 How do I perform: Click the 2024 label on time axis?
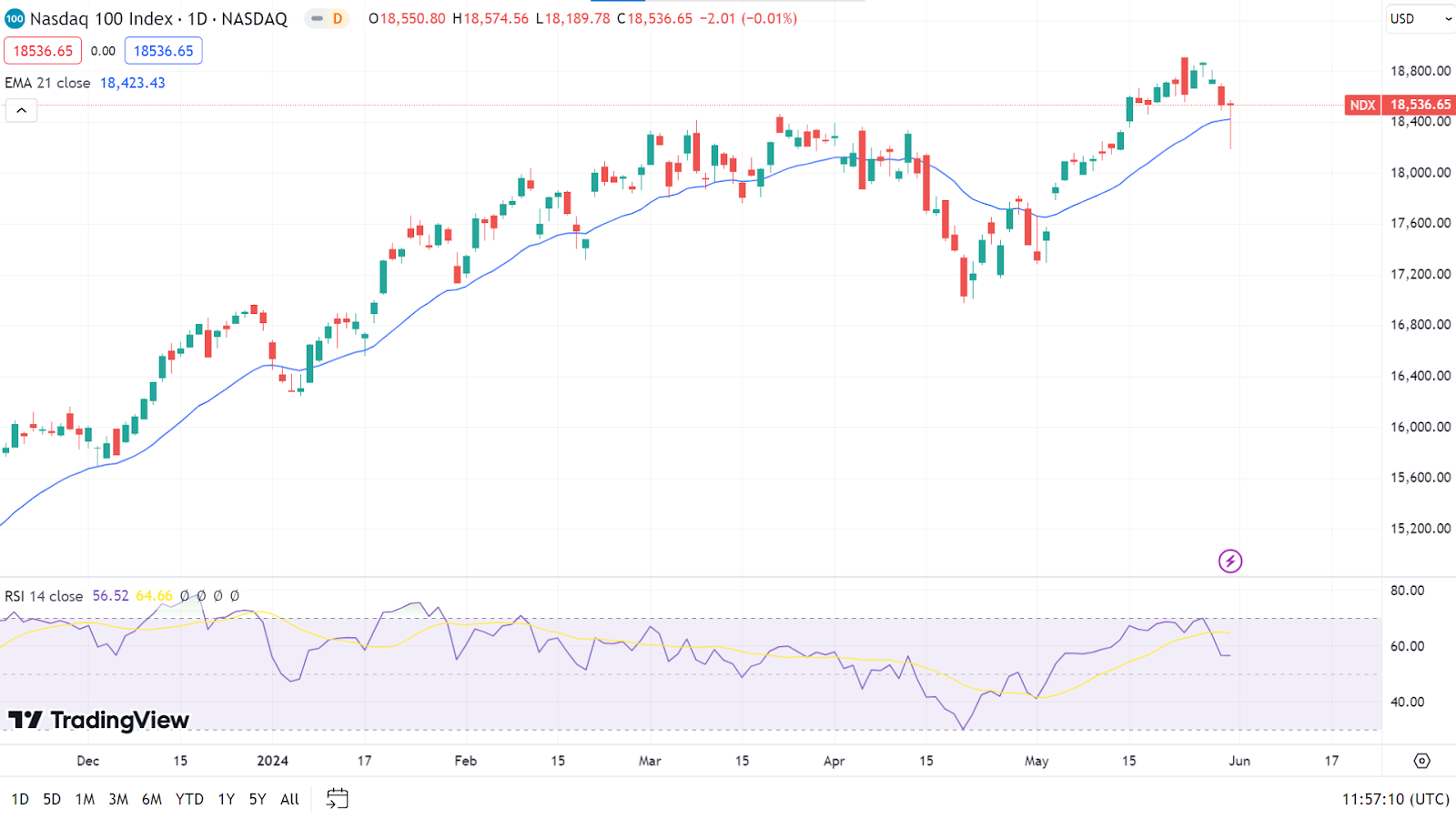pyautogui.click(x=272, y=761)
